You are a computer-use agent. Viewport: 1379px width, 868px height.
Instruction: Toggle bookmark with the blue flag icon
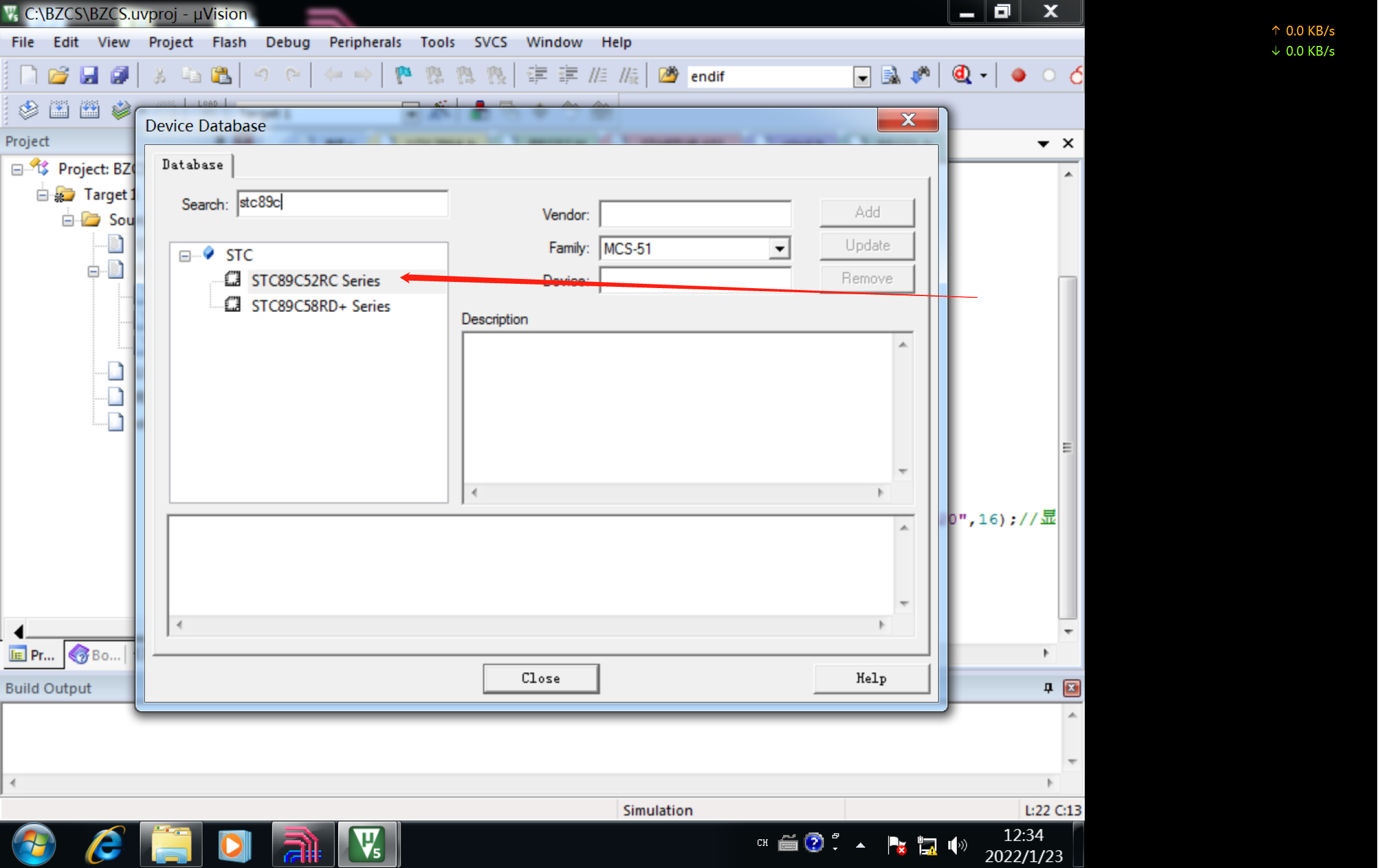coord(403,75)
